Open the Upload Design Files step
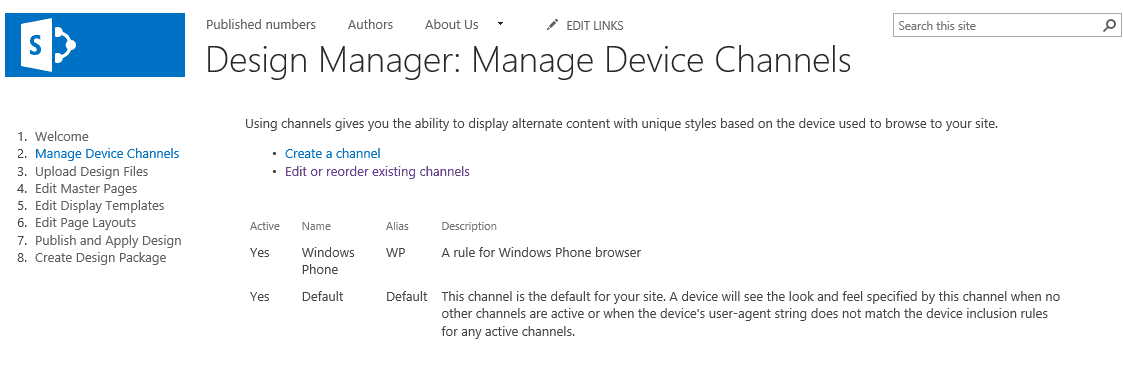The height and width of the screenshot is (376, 1123). point(92,171)
